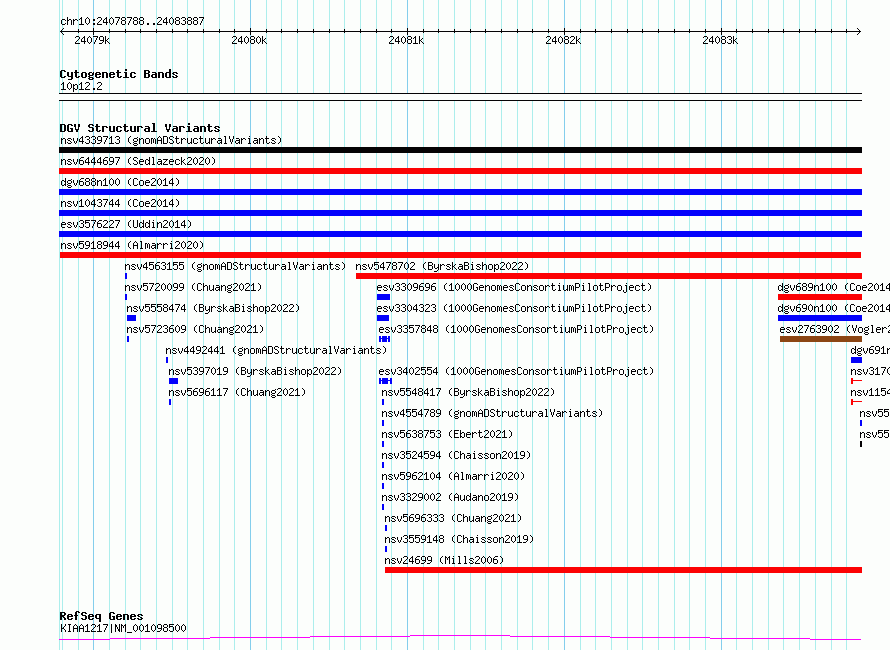Click esv3357848 1000Genomes variant label
The image size is (890, 650).
(x=516, y=329)
